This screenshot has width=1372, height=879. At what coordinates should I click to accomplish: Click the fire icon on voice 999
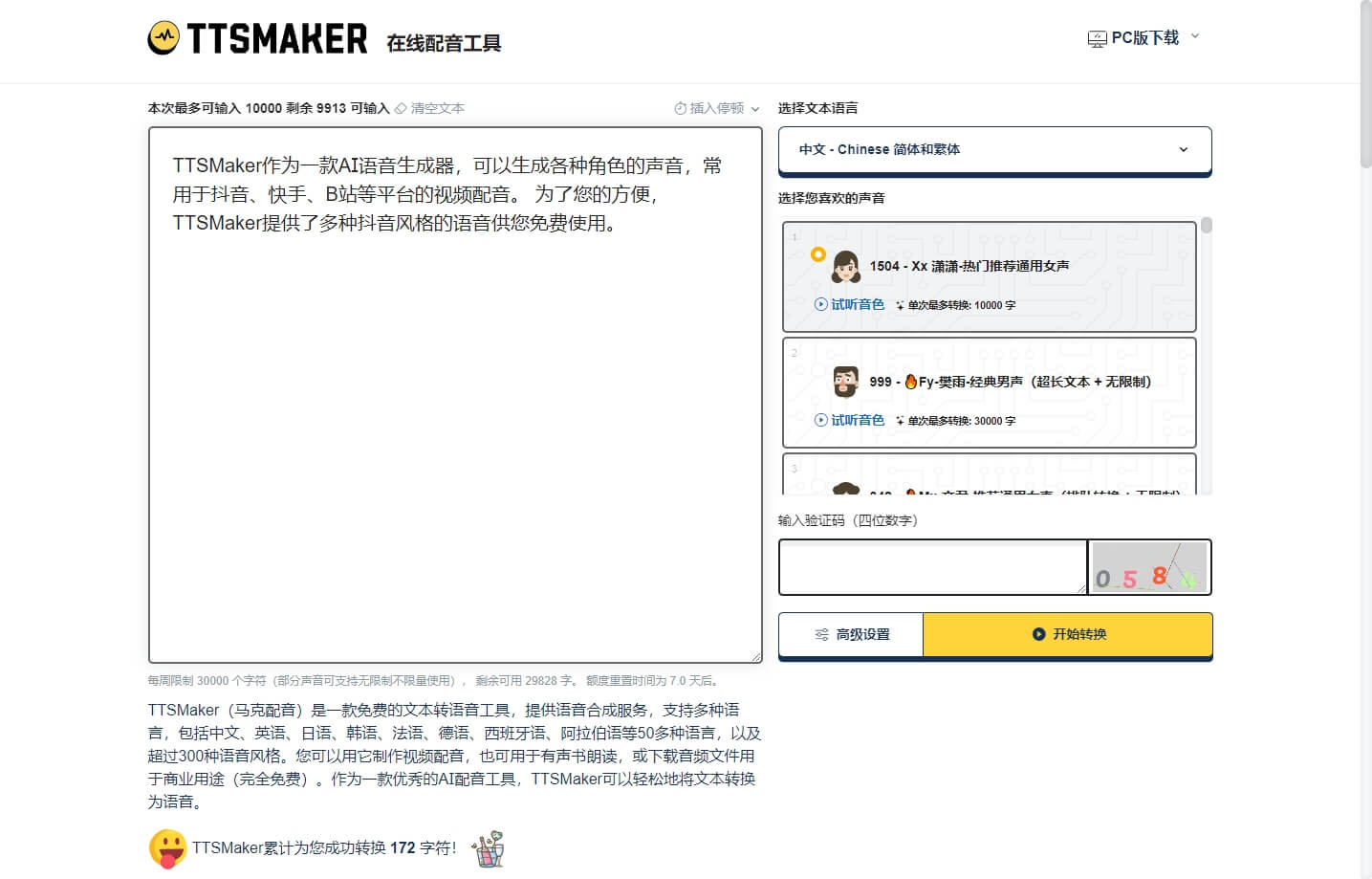(910, 381)
